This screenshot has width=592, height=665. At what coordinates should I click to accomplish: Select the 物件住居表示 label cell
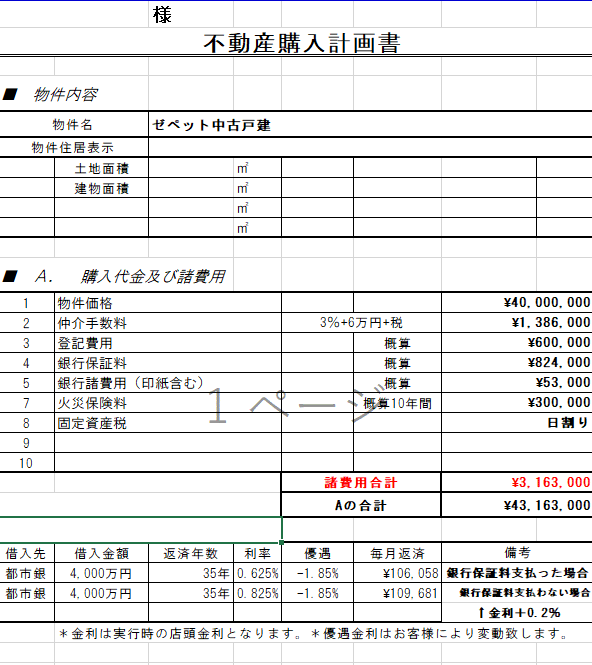[x=74, y=148]
